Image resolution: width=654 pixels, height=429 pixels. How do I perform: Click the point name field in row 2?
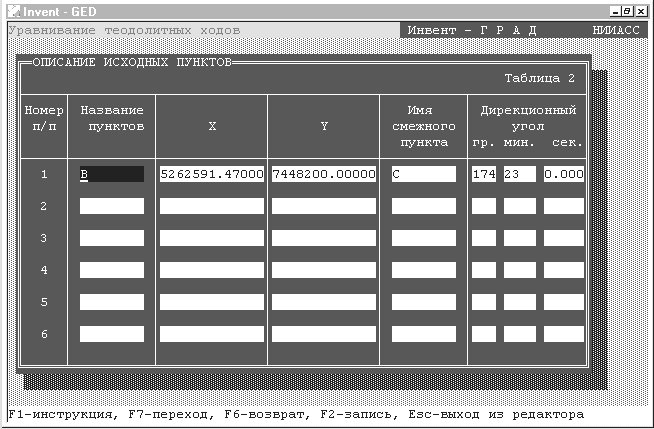(112, 206)
